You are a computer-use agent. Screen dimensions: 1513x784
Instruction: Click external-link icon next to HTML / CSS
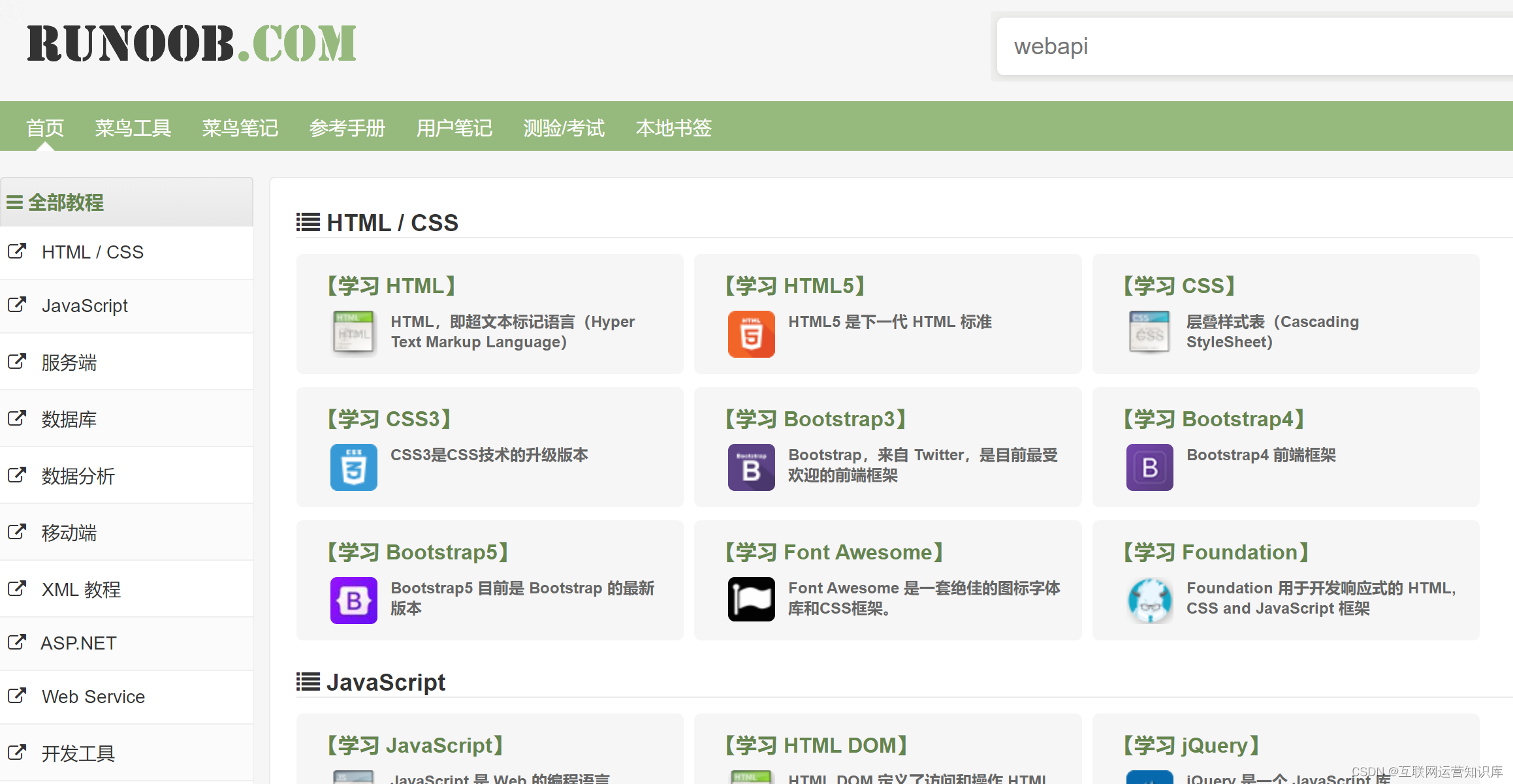[17, 251]
